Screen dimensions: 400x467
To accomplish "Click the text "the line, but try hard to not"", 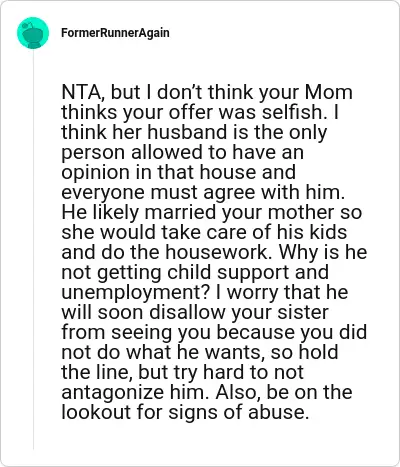I will click(182, 372).
